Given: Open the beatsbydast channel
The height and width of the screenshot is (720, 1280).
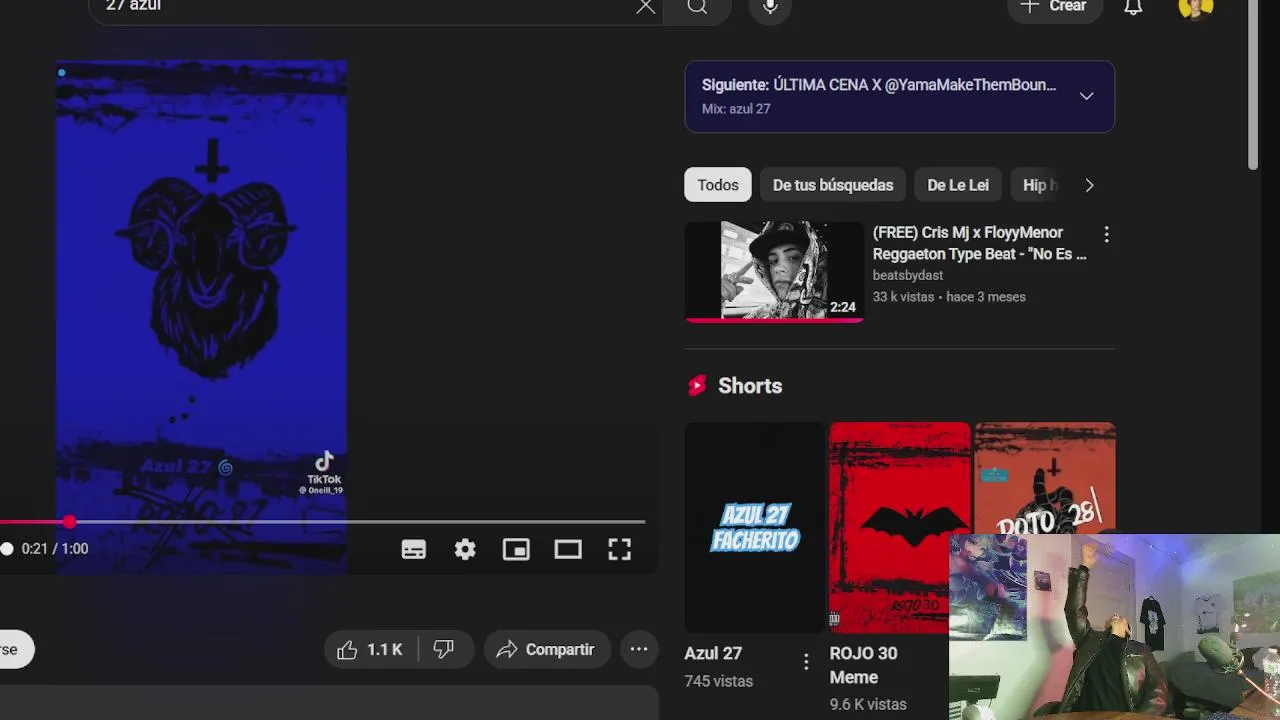Looking at the screenshot, I should pos(908,275).
